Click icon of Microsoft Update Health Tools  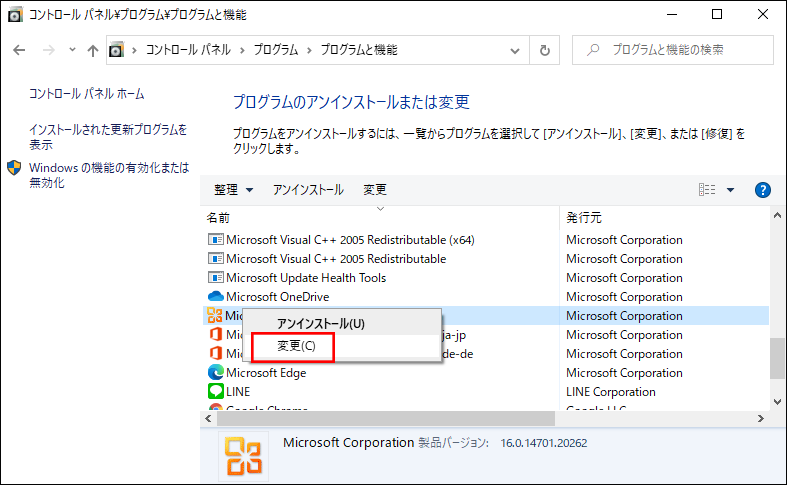(215, 278)
